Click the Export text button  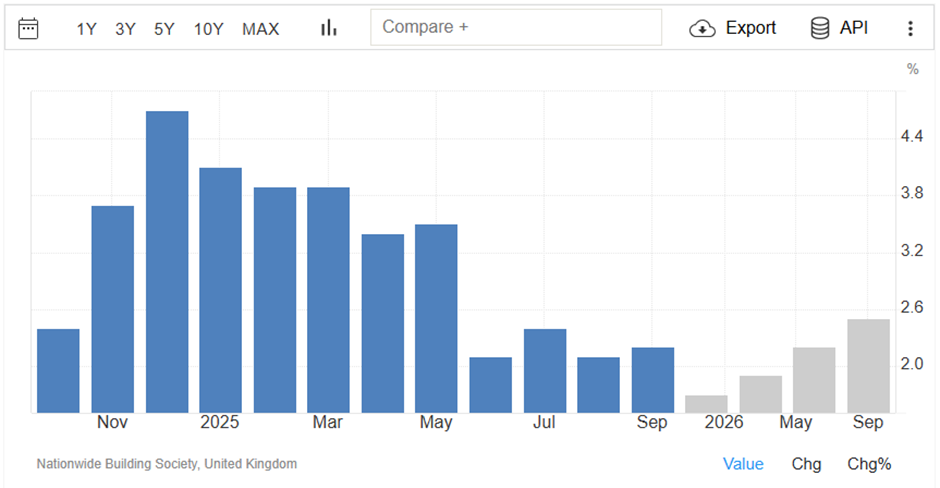click(x=751, y=28)
